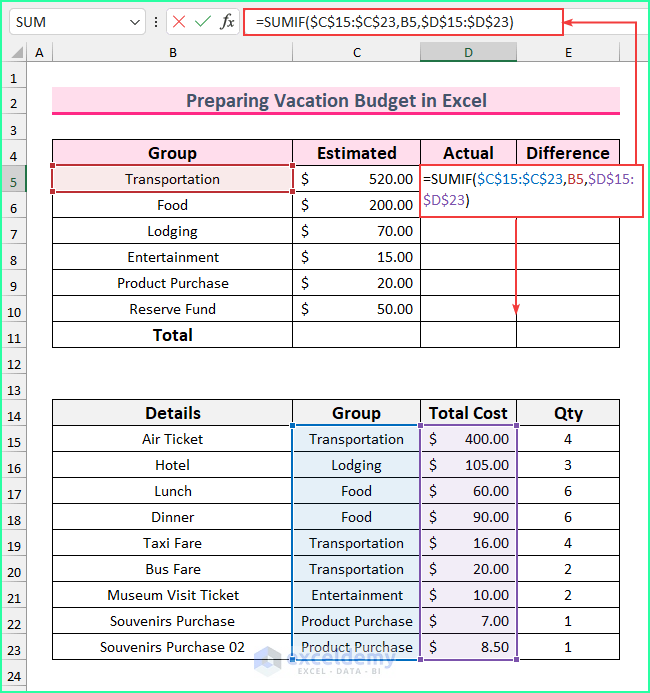Click the estimated value 15.00
The height and width of the screenshot is (693, 650).
pos(357,257)
